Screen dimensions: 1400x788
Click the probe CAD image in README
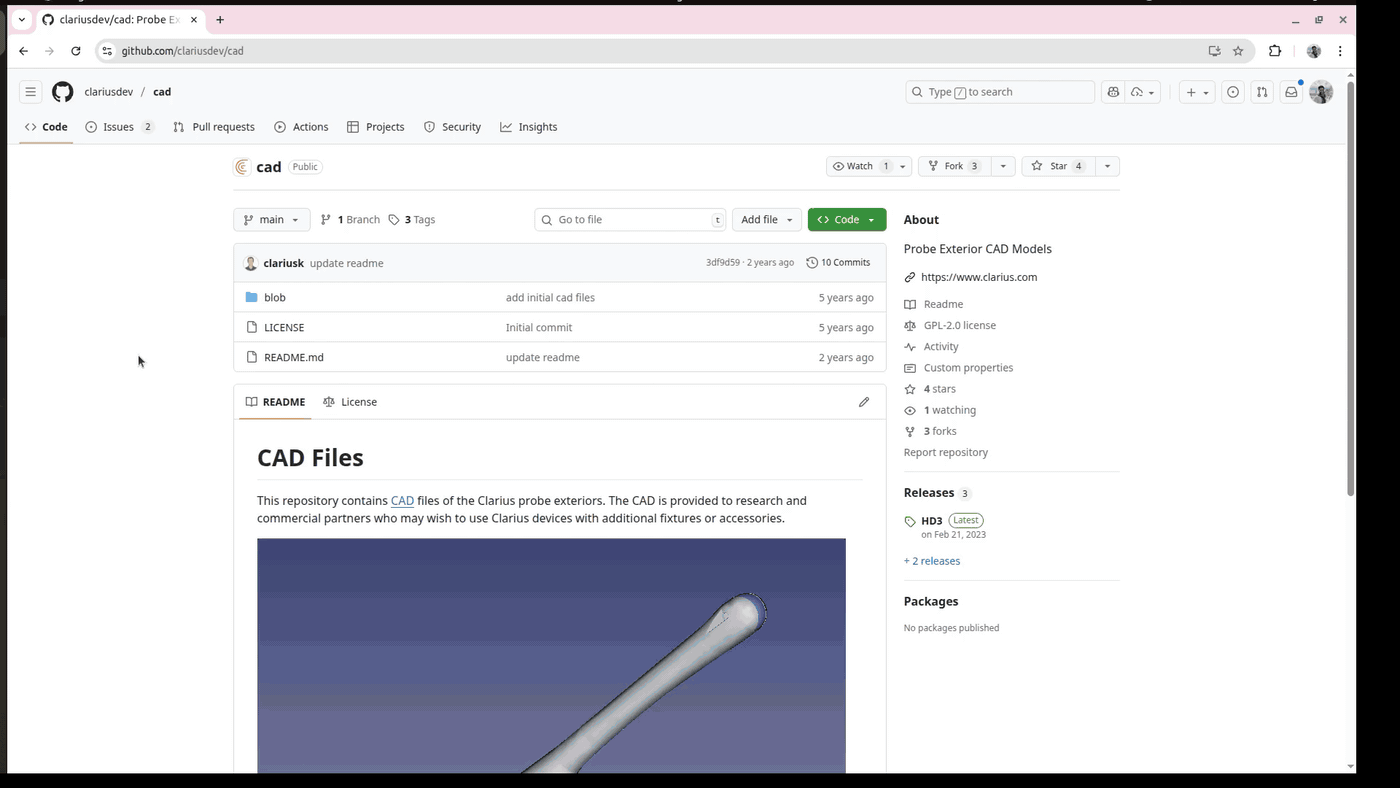pos(551,656)
